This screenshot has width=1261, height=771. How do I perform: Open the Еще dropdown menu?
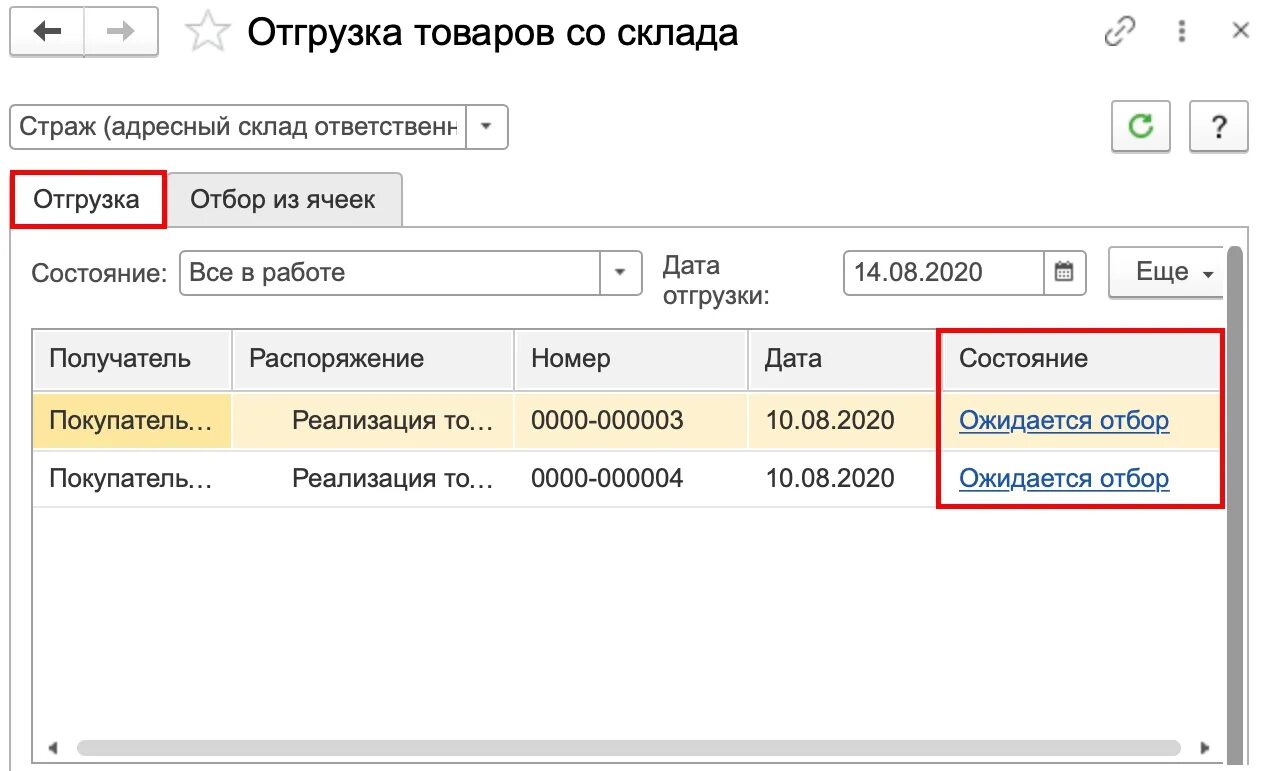(x=1166, y=272)
